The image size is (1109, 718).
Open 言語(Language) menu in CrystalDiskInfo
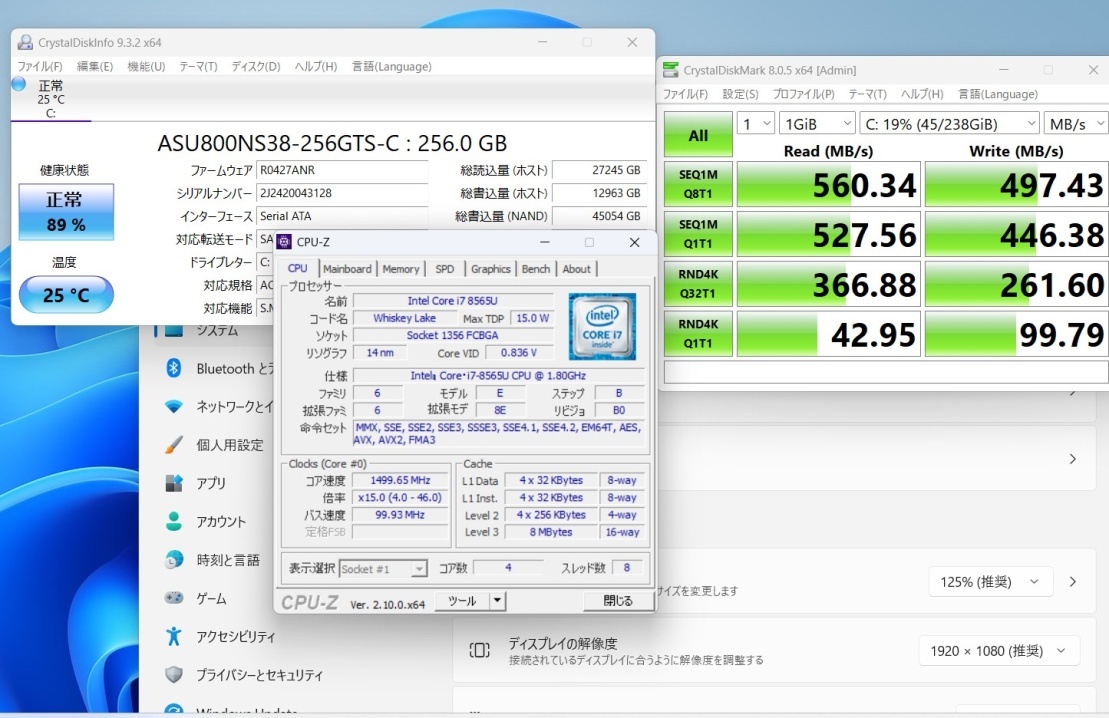391,66
